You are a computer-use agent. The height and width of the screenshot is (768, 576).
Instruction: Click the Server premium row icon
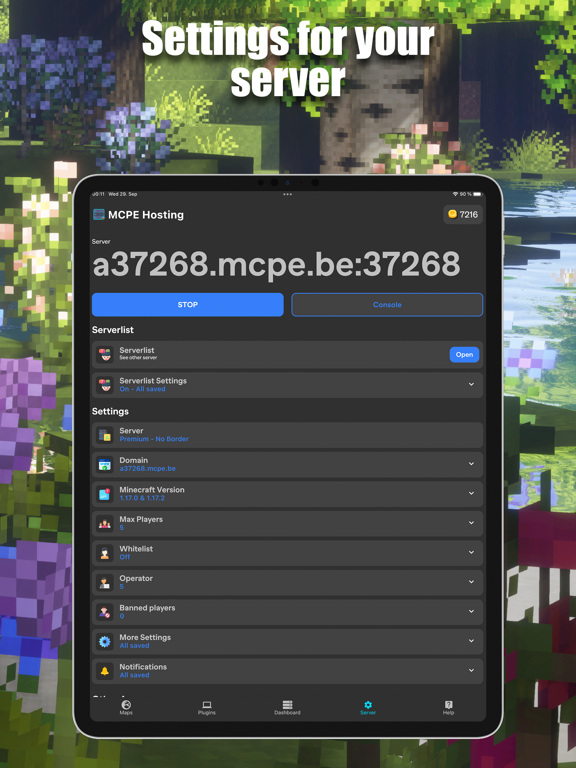pos(105,435)
